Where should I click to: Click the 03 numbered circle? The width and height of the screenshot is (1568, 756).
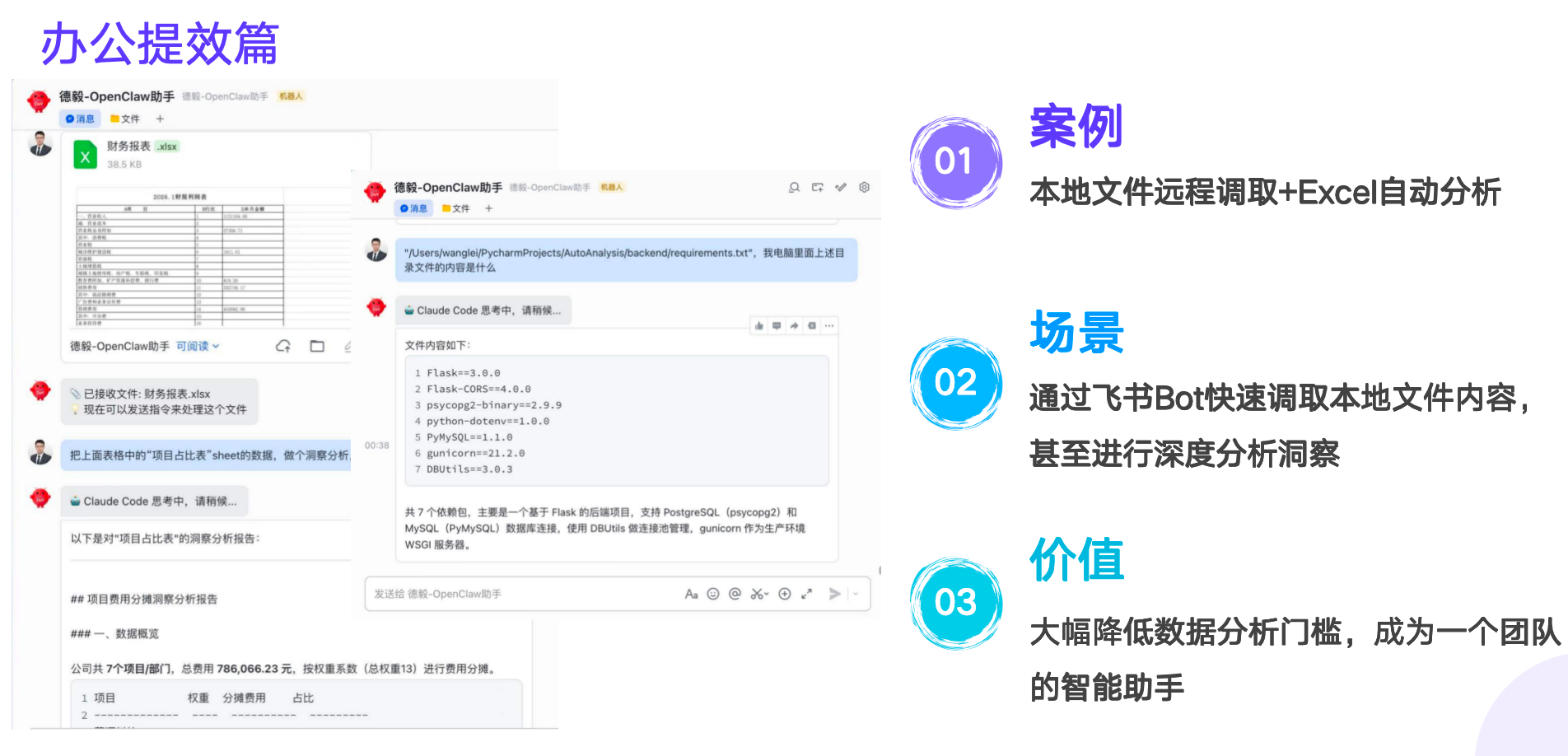(955, 603)
